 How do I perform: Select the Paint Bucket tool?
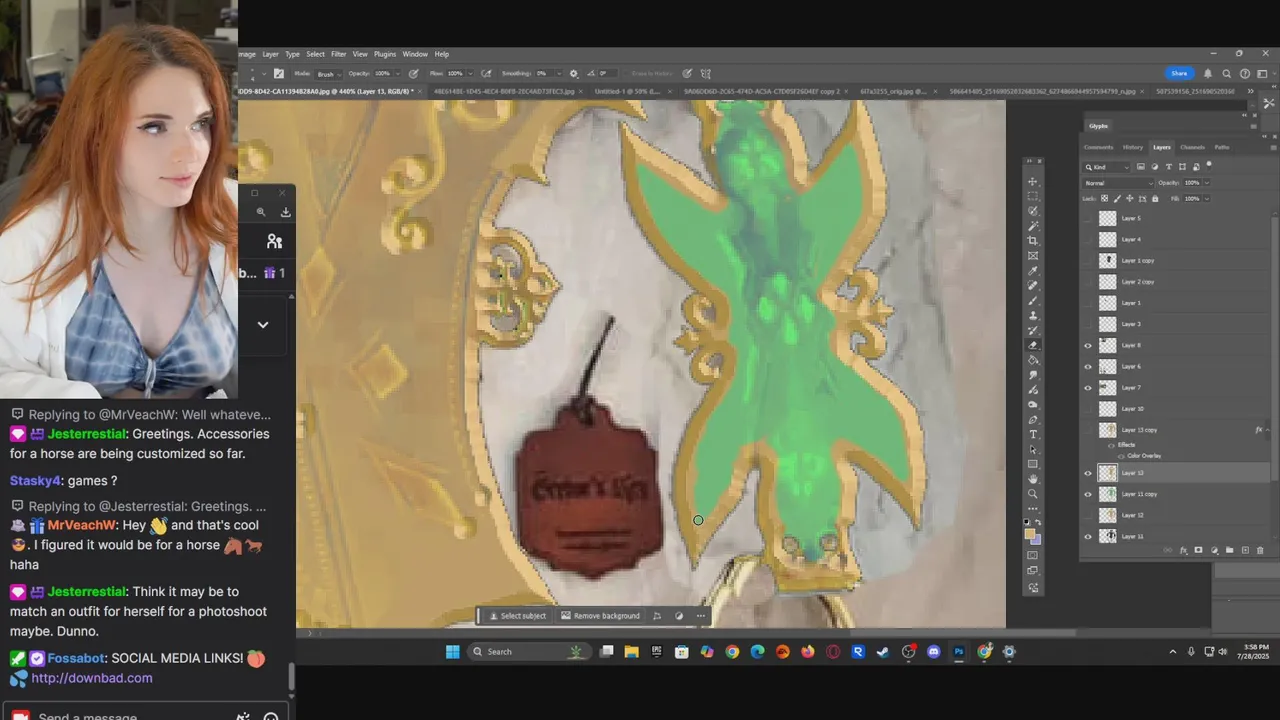tap(1033, 358)
